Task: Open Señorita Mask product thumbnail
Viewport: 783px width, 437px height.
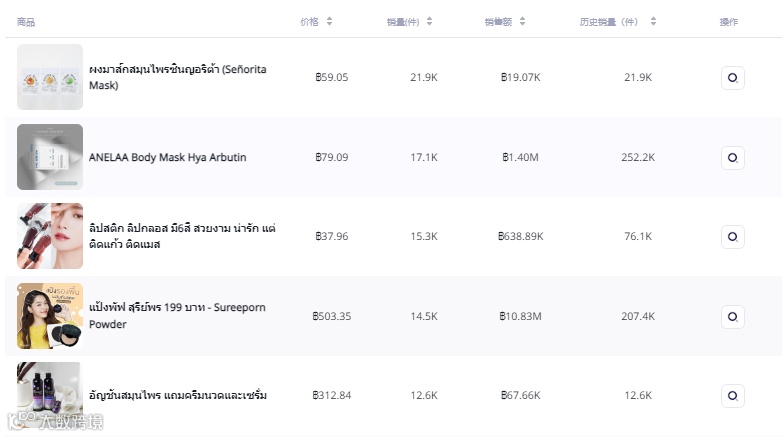Action: click(50, 77)
